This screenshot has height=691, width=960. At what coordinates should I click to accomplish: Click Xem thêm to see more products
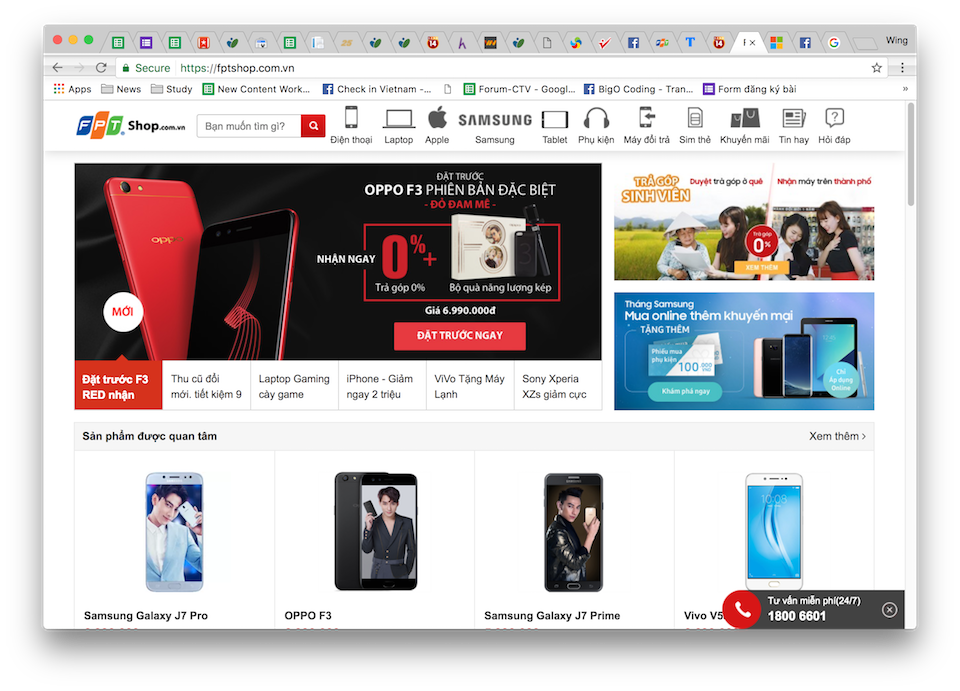click(x=837, y=436)
